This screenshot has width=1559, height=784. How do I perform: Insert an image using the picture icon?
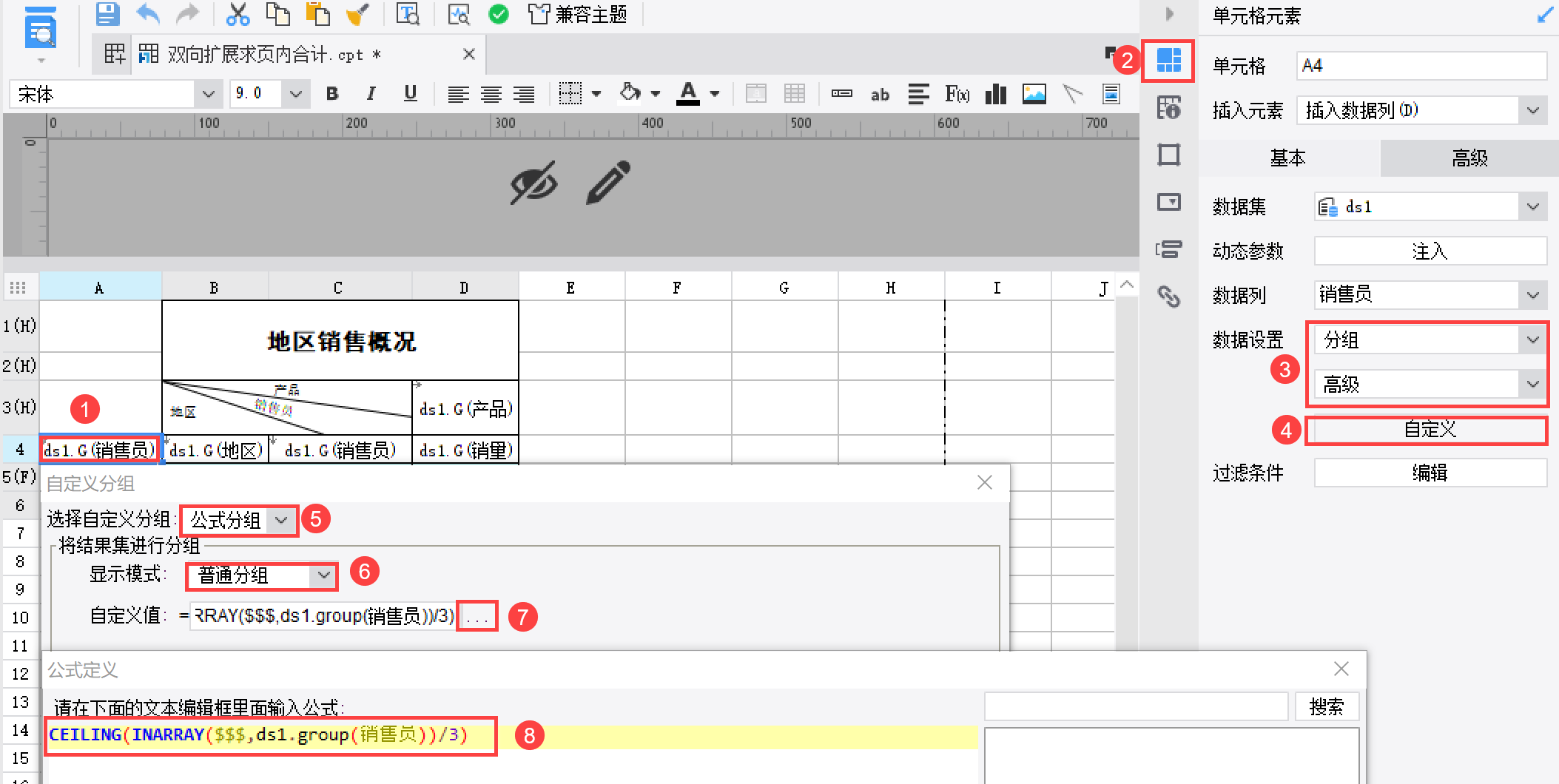[1034, 94]
